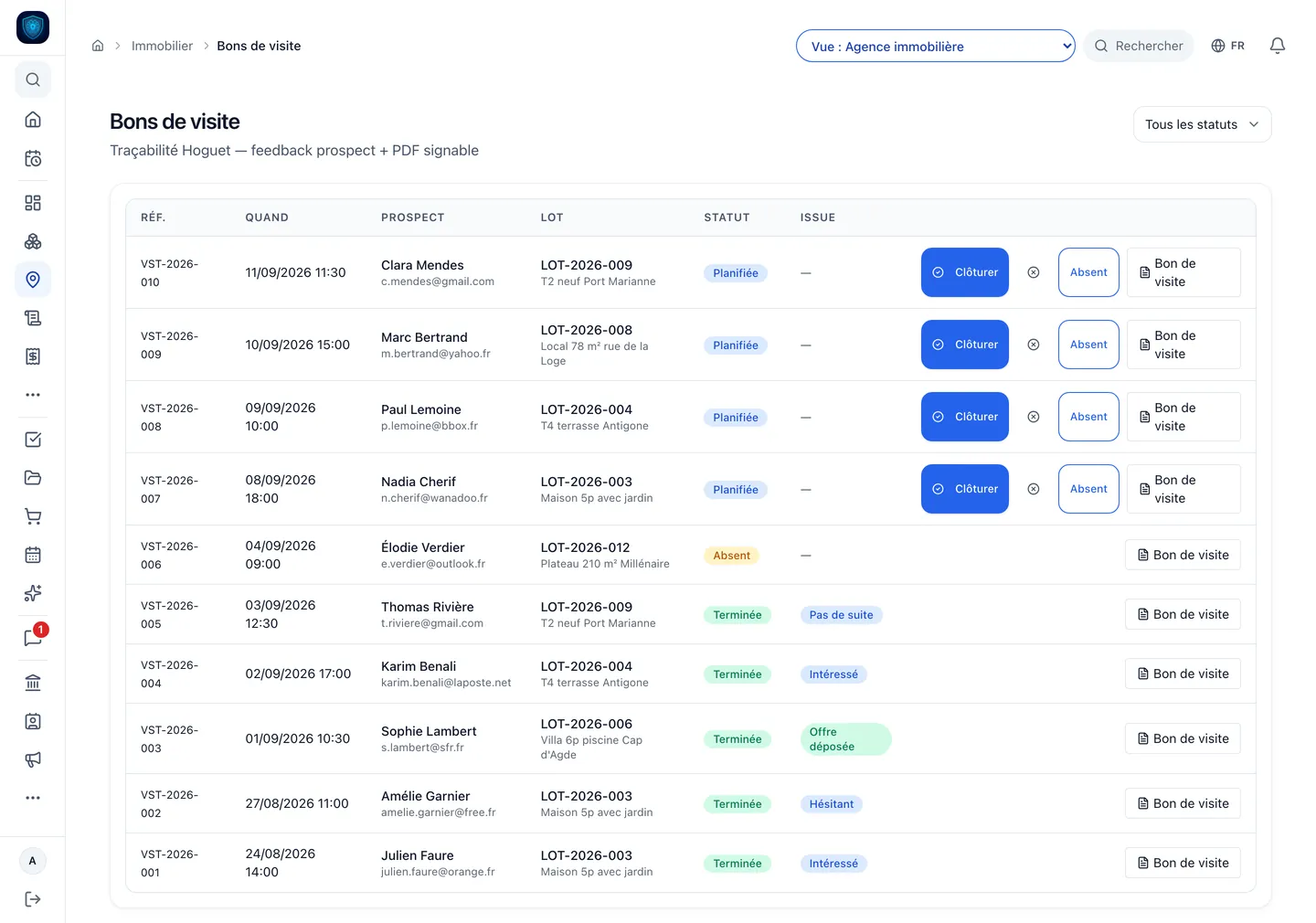
Task: Open the notifications bell
Action: tap(1278, 46)
